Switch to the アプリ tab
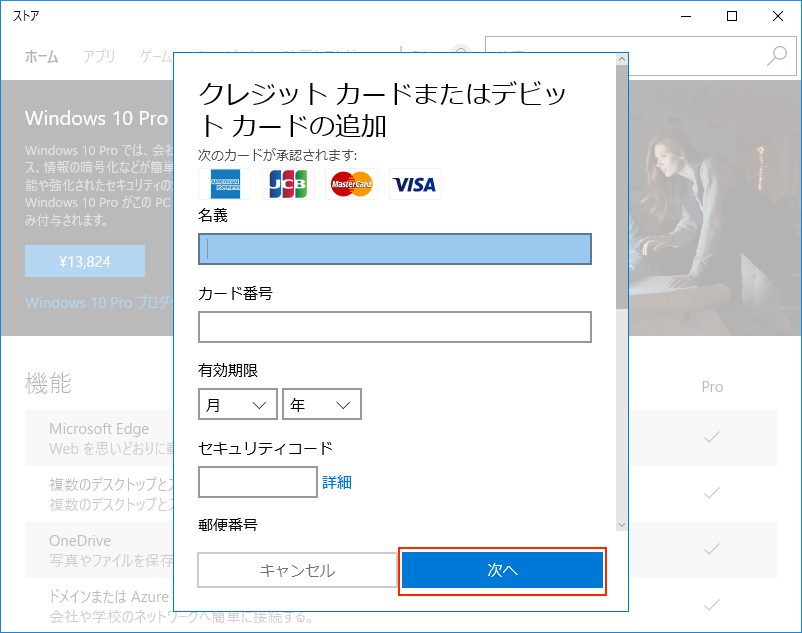Viewport: 802px width, 633px height. 99,56
